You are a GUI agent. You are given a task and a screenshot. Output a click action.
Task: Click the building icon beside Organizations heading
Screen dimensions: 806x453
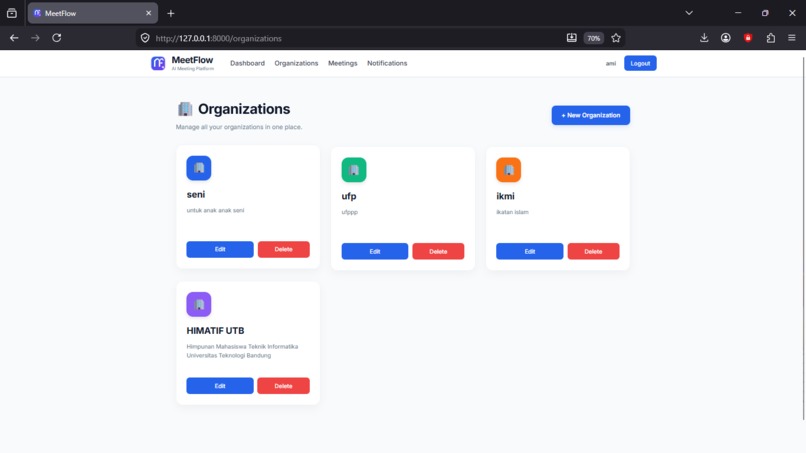[185, 109]
